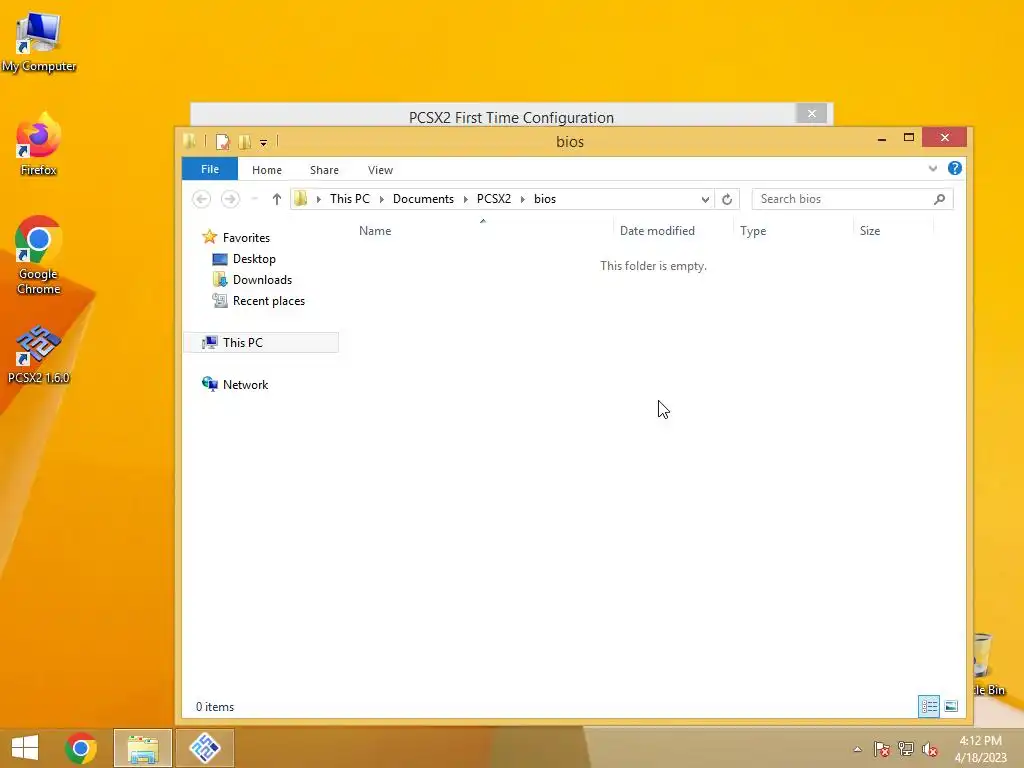
Task: Click the Back navigation arrow
Action: point(201,199)
